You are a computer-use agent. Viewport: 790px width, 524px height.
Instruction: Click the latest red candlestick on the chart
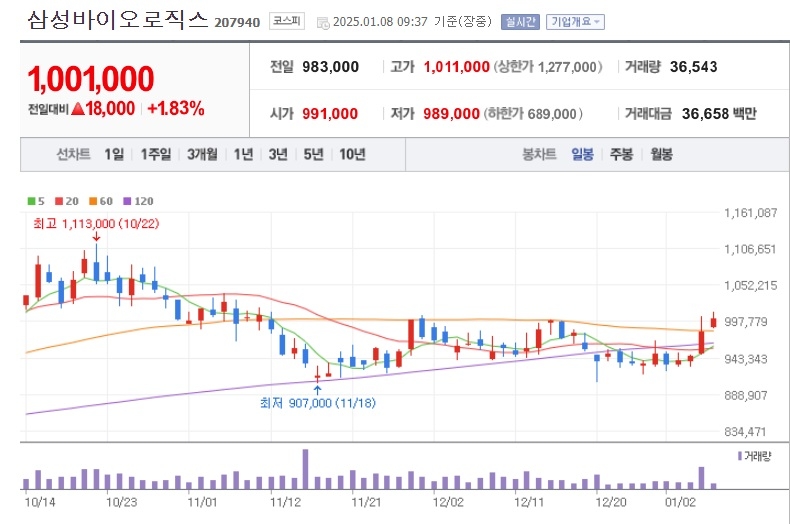pos(713,321)
